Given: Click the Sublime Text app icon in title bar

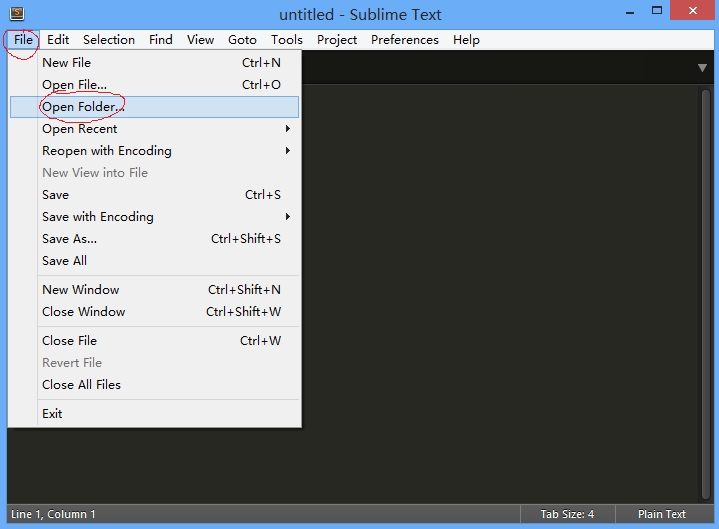Looking at the screenshot, I should click(17, 14).
